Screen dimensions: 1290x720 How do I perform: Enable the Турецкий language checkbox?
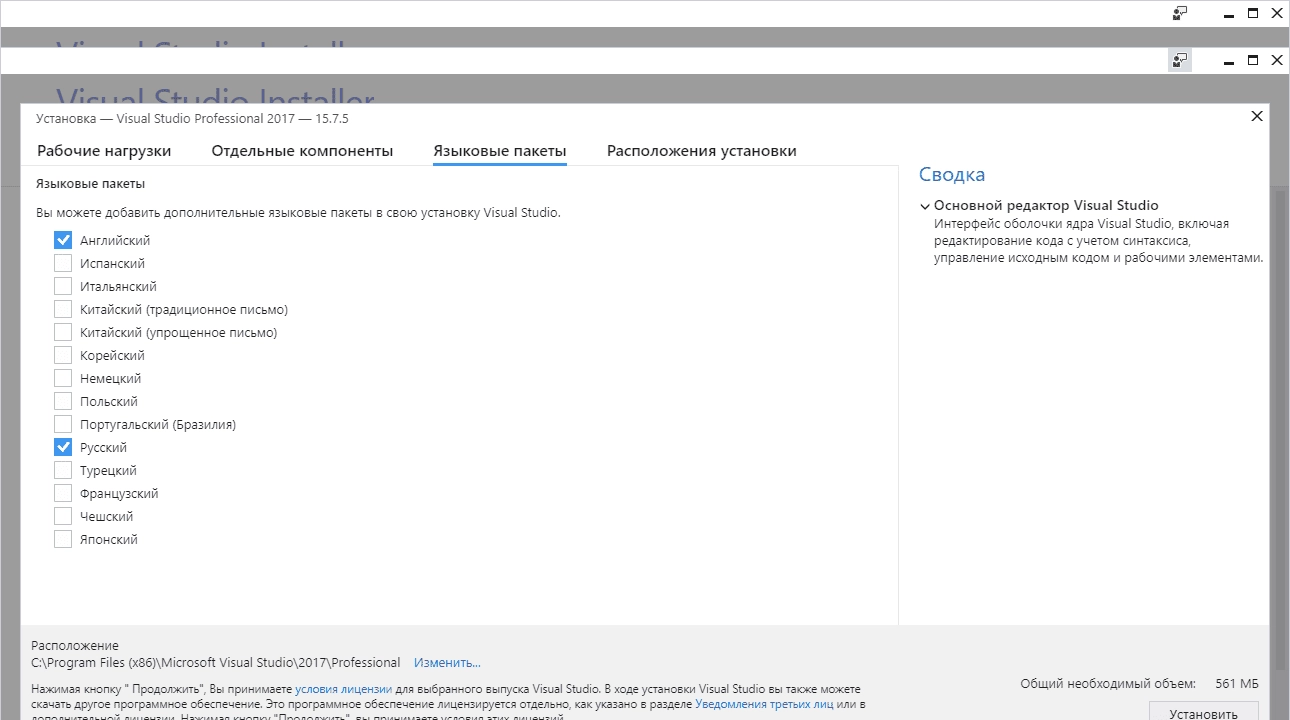[x=63, y=470]
